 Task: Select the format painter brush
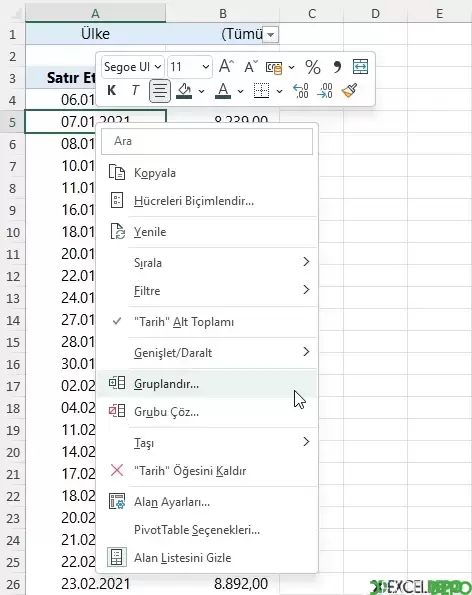coord(349,91)
